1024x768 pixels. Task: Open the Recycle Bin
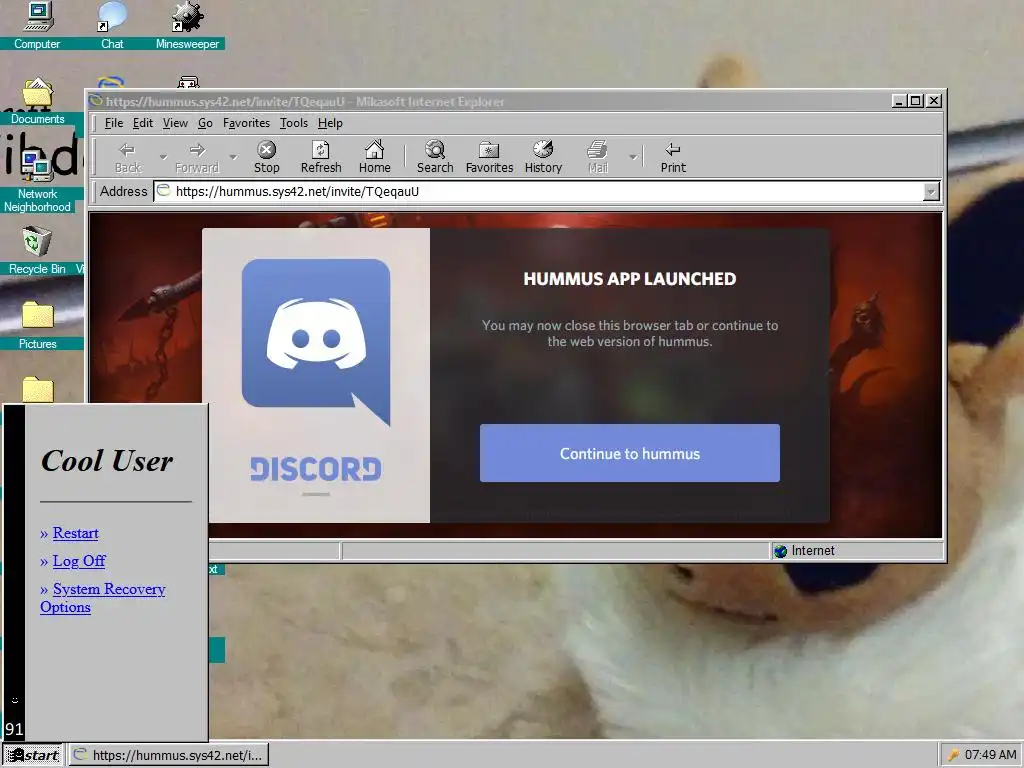(x=37, y=251)
